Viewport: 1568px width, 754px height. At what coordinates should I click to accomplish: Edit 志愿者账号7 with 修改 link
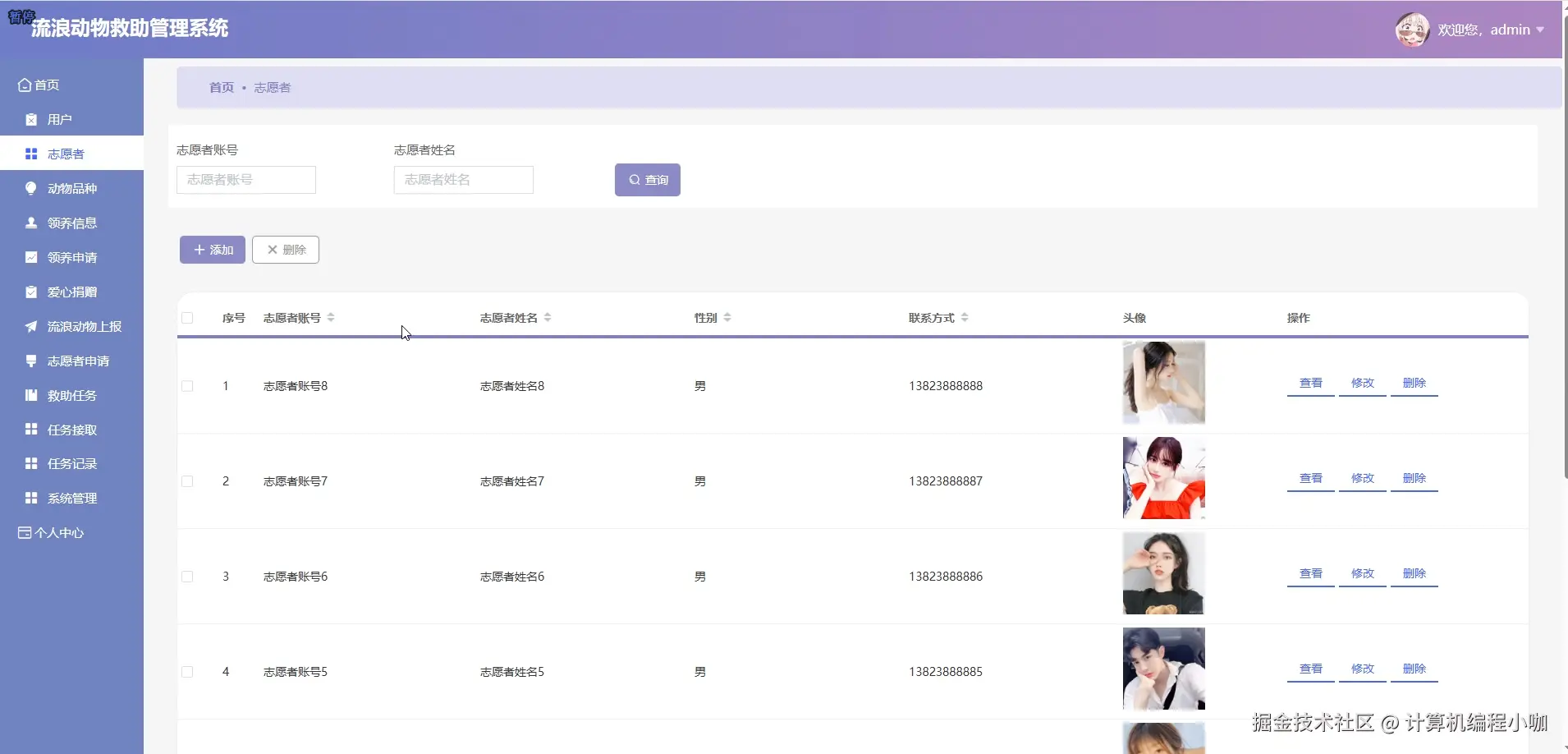[1363, 479]
